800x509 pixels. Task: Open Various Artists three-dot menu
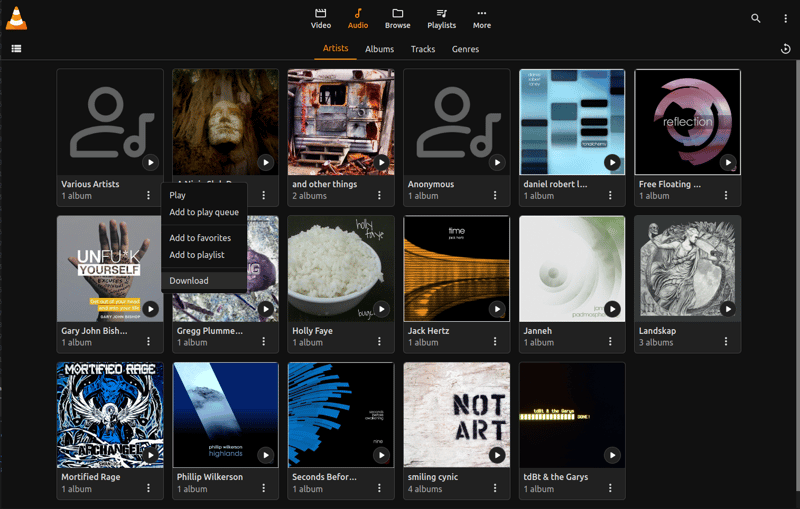(148, 195)
